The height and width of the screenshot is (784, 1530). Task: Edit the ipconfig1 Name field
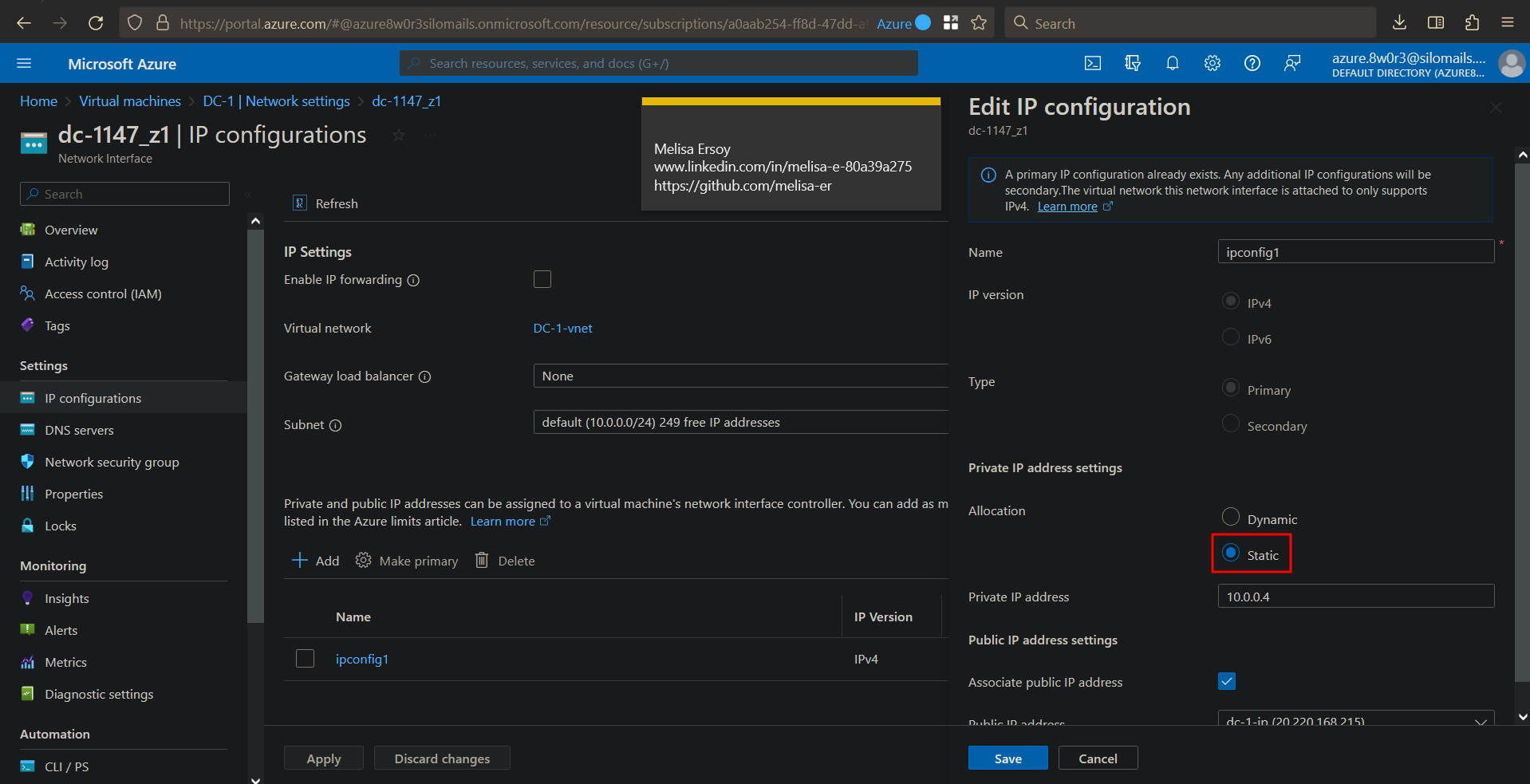[1355, 251]
